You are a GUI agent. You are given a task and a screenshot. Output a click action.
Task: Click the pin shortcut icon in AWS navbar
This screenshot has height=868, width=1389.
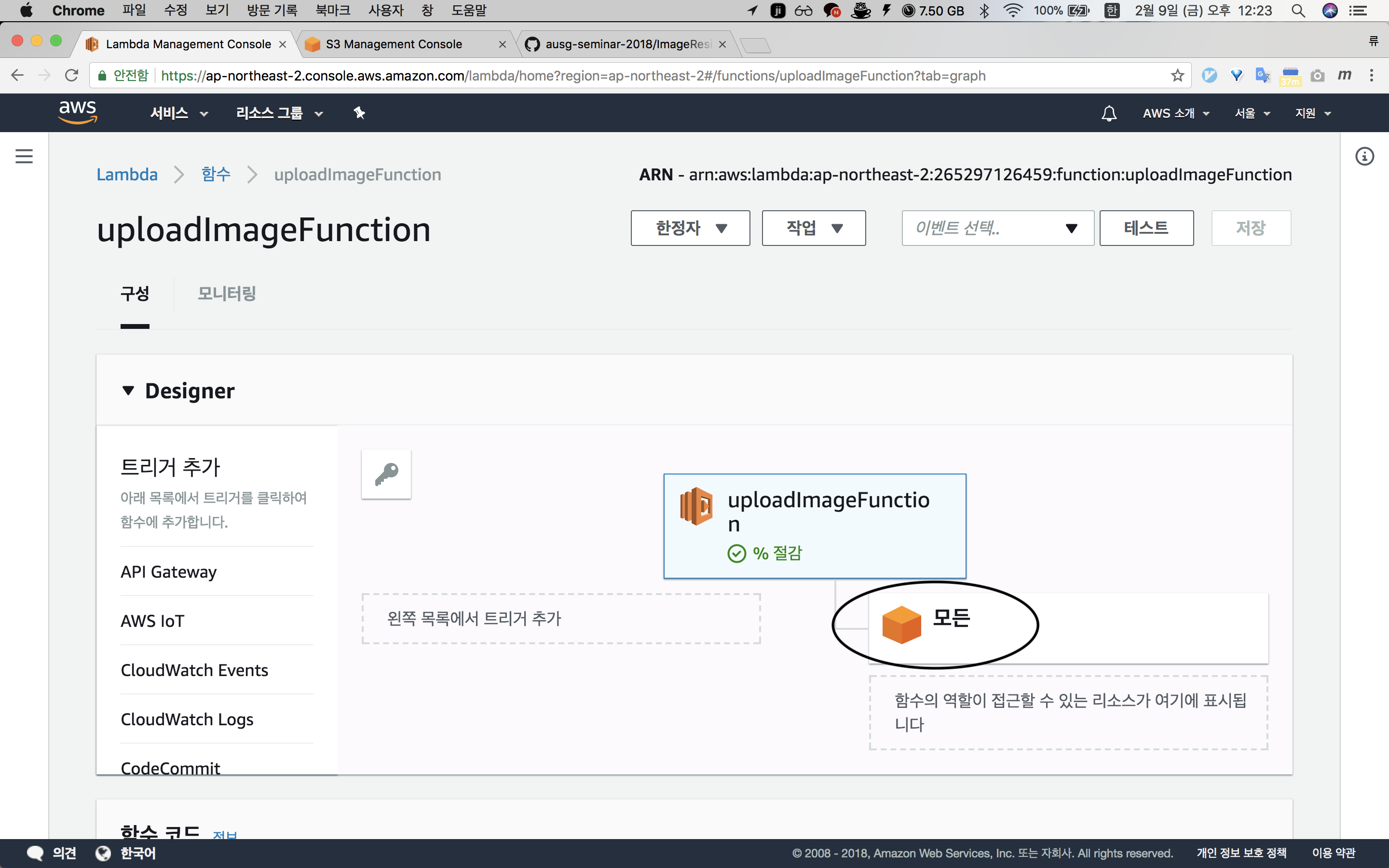359,113
